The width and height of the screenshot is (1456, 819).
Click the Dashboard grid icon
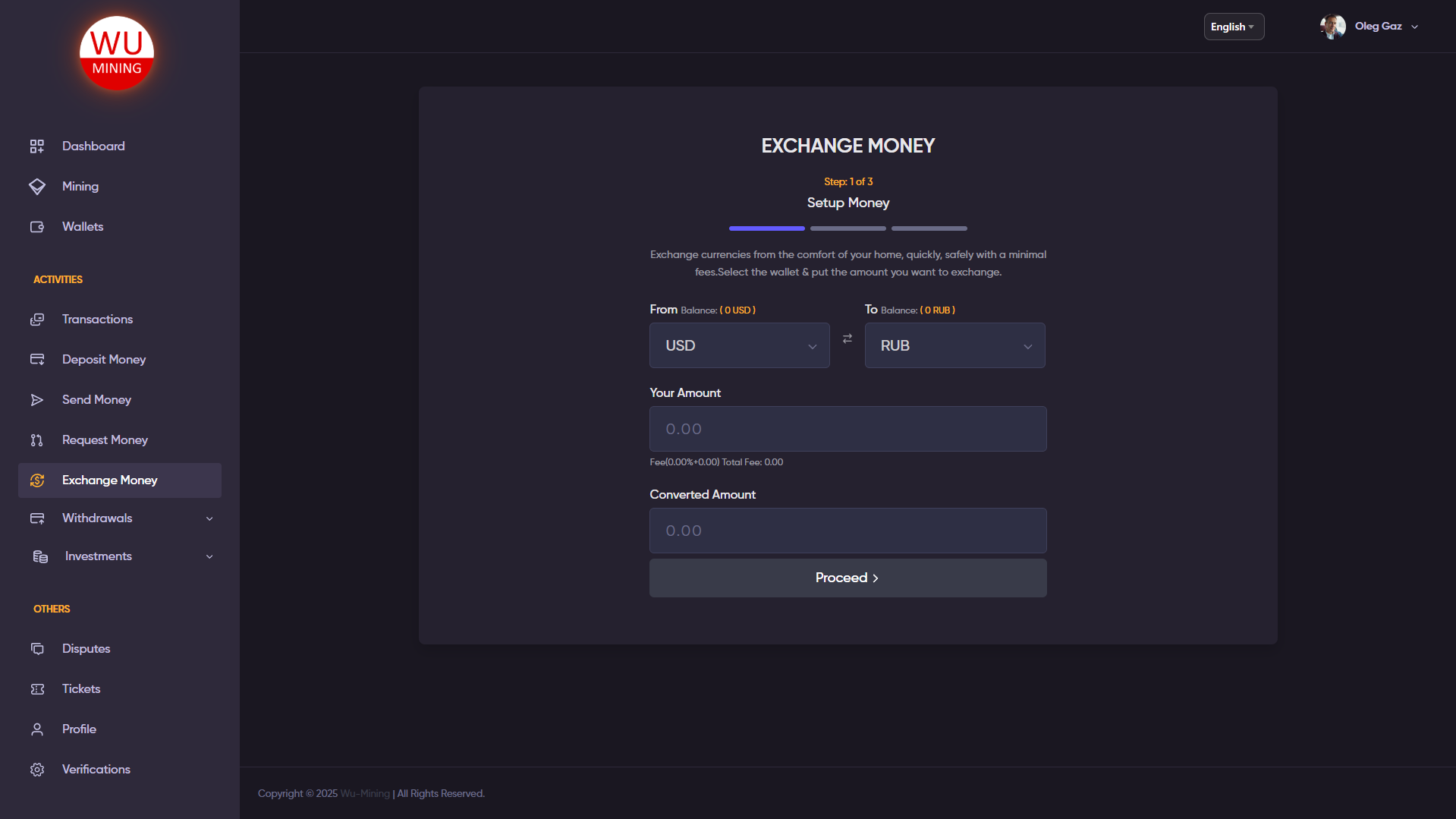(x=36, y=146)
